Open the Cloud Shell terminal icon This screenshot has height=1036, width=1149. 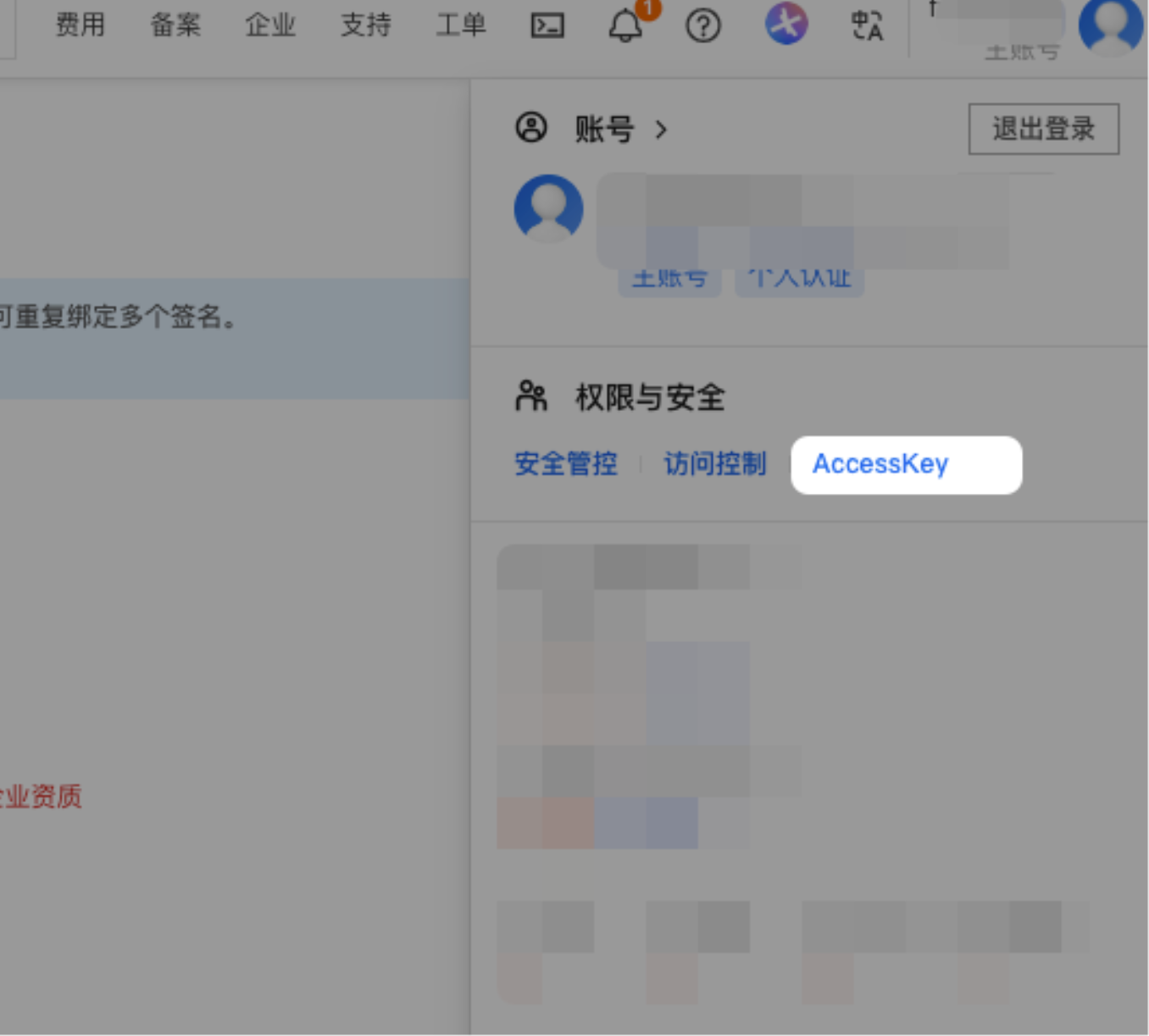547,26
